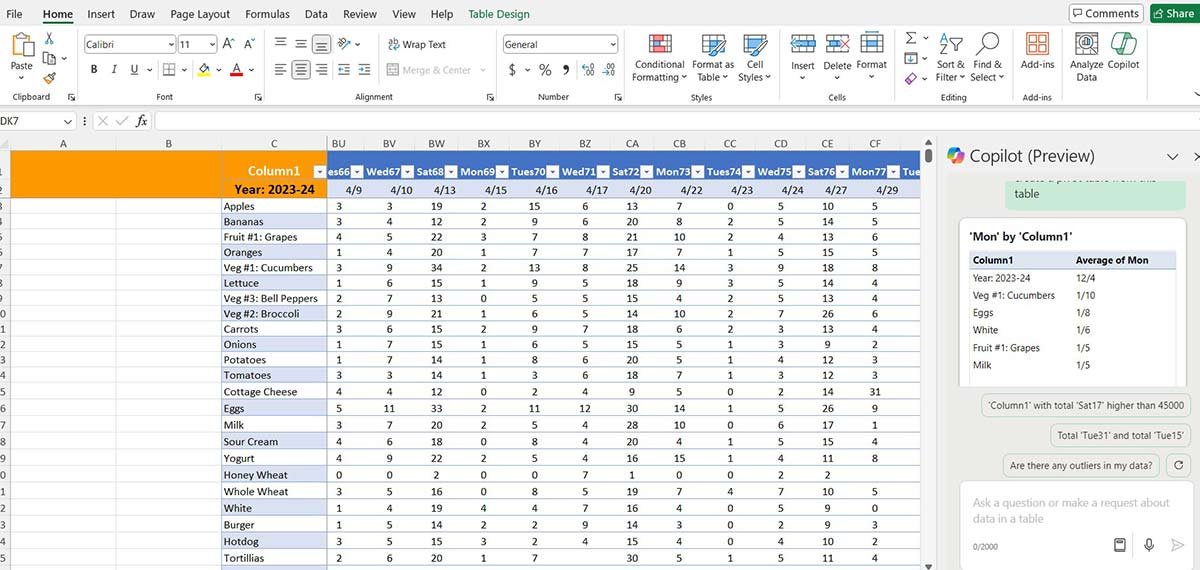Toggle Wrap Text on
The image size is (1200, 570).
[415, 45]
